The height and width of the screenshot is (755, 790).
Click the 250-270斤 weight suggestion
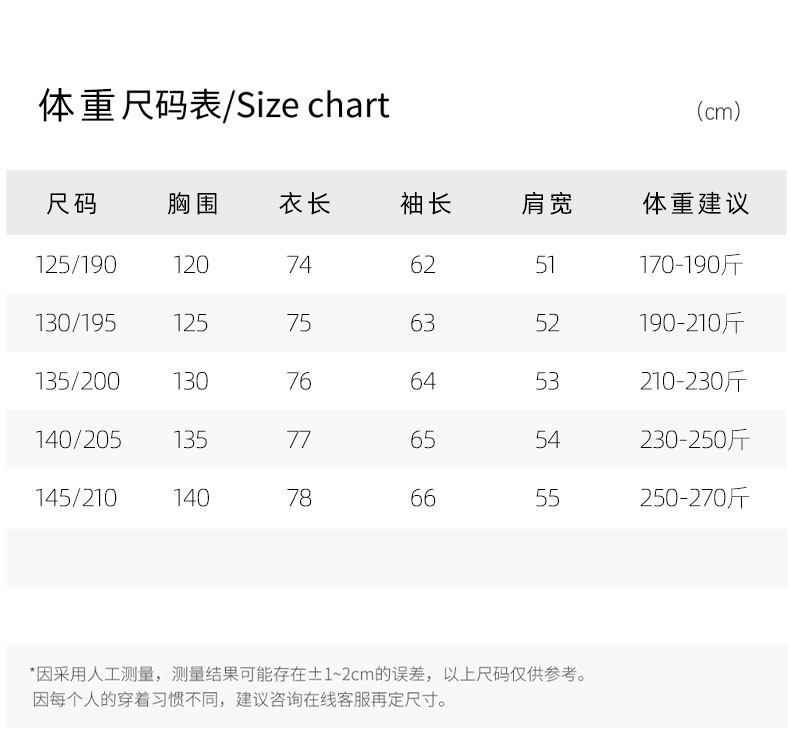tap(694, 498)
